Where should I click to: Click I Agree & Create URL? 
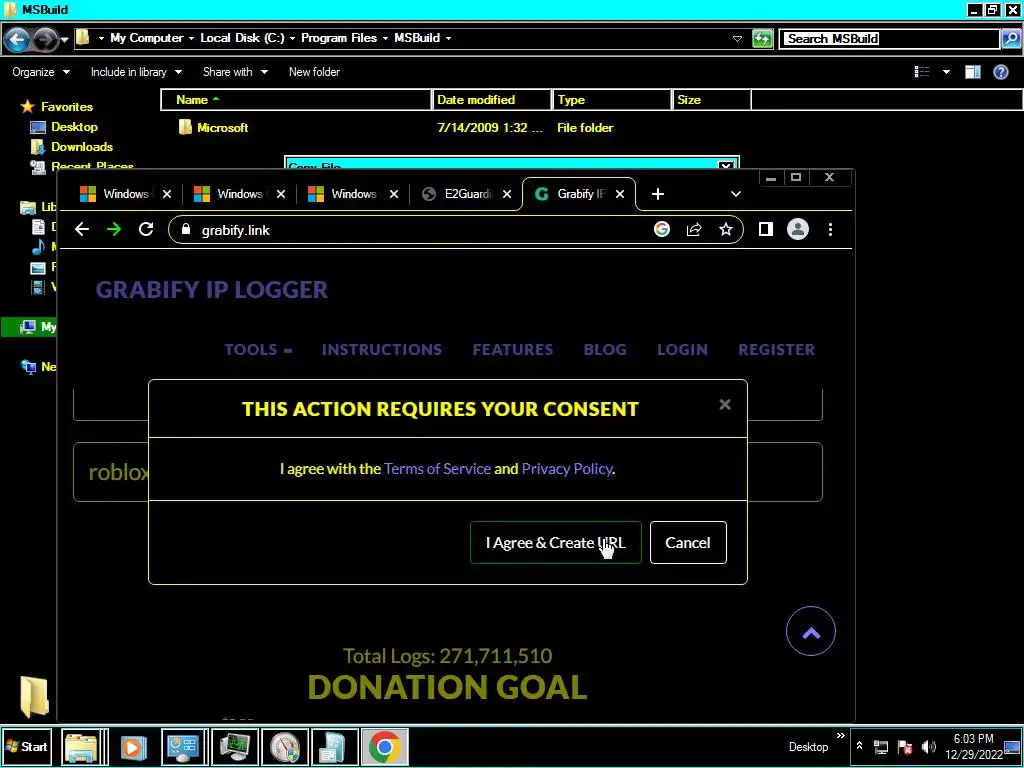click(x=556, y=543)
